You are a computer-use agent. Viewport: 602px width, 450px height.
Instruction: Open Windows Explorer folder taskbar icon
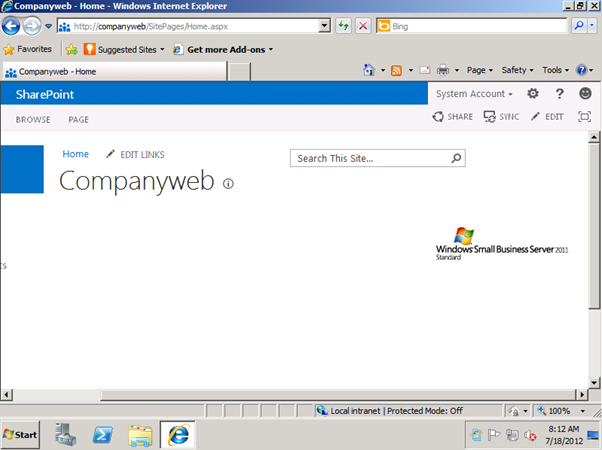point(140,435)
